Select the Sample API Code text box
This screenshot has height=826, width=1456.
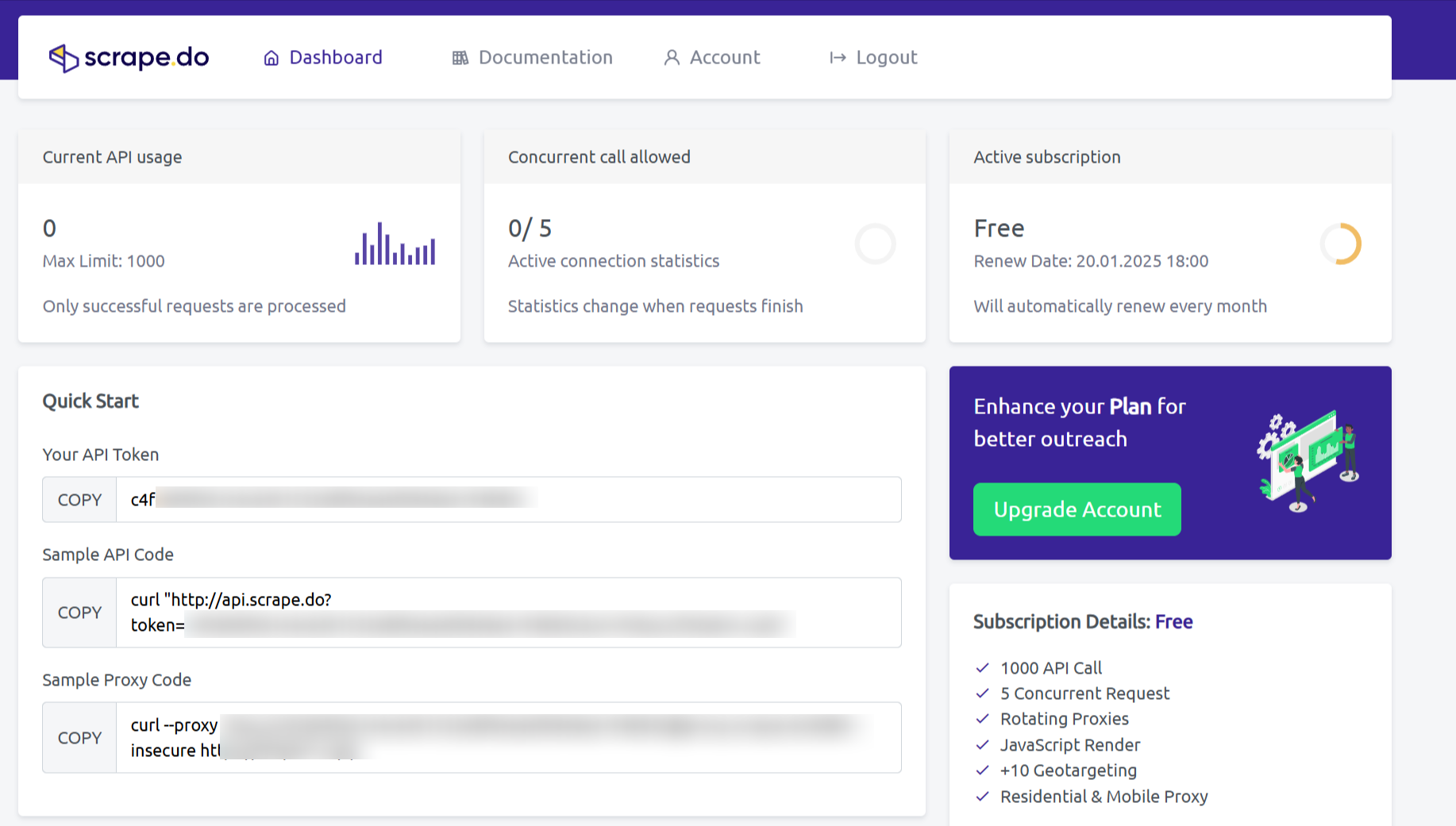pos(508,613)
